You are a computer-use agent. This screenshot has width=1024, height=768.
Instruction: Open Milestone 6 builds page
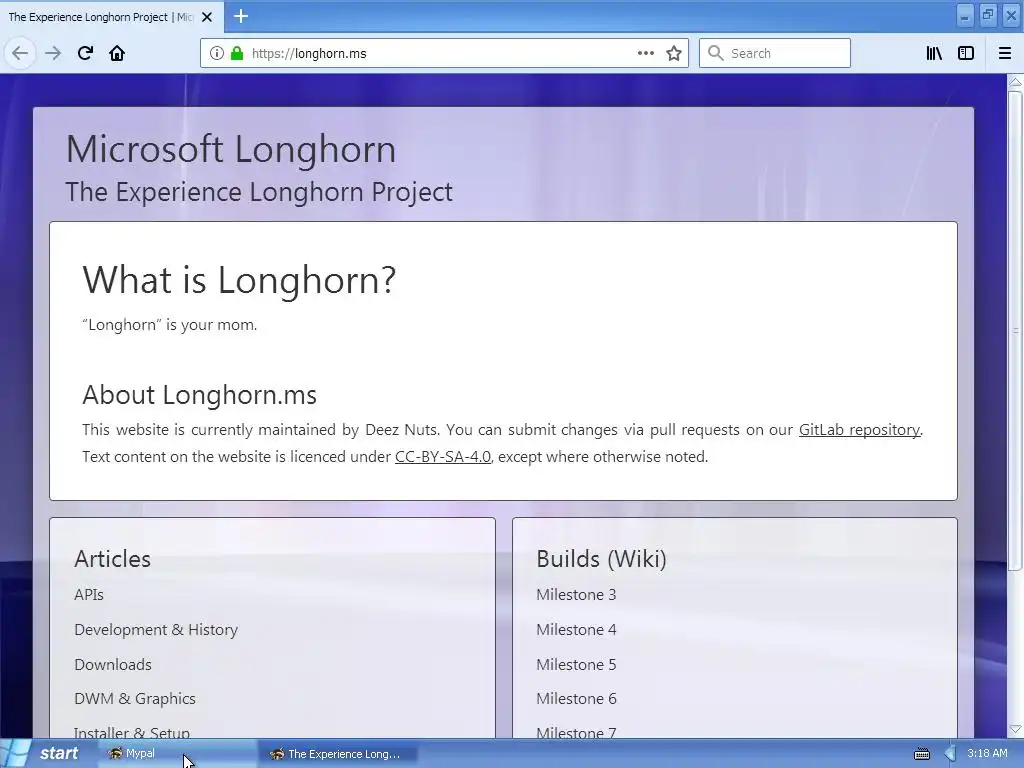[576, 699]
